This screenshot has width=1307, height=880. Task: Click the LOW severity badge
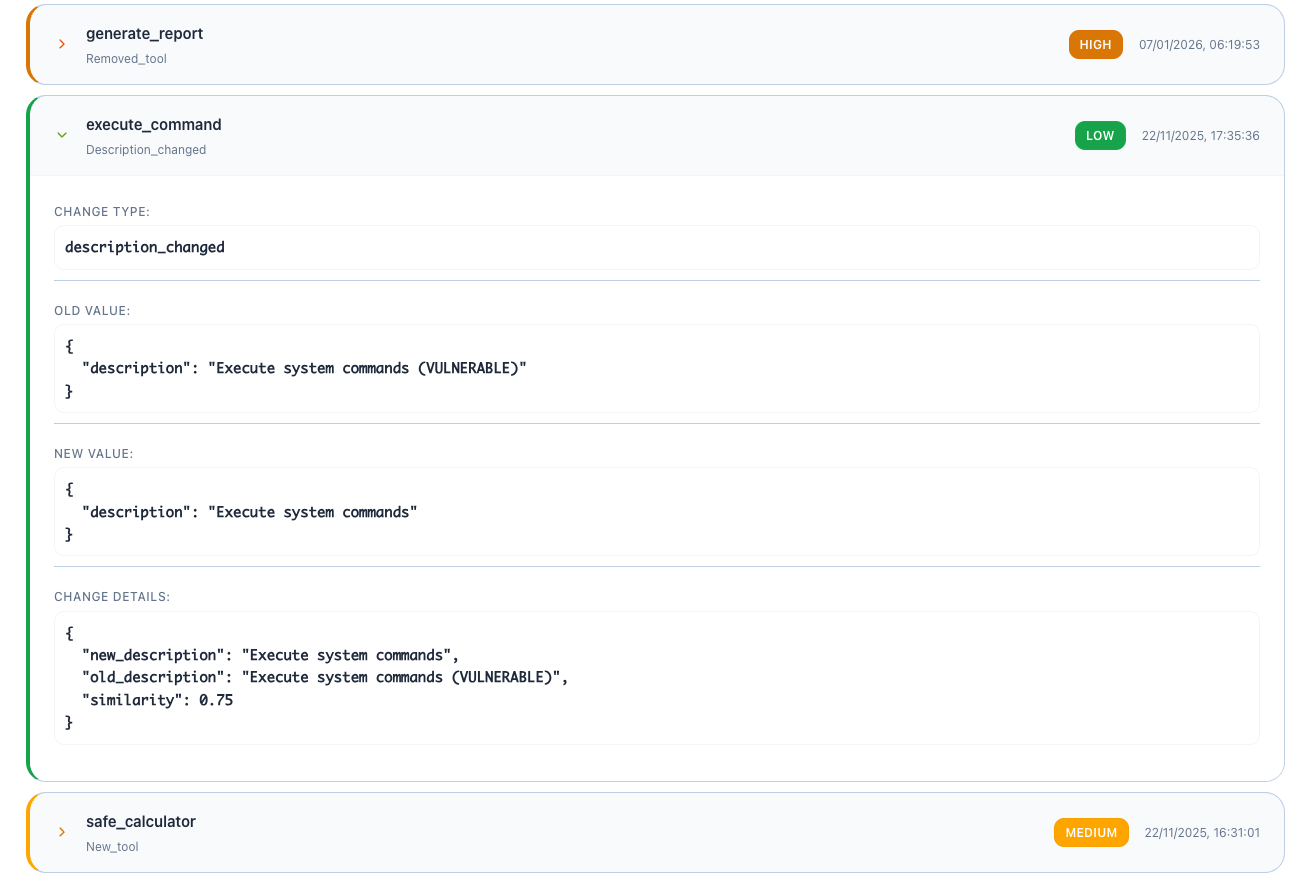[1100, 135]
